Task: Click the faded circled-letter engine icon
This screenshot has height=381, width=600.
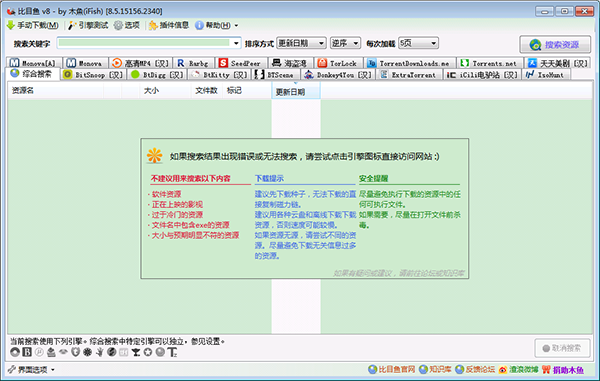Action: tap(39, 352)
